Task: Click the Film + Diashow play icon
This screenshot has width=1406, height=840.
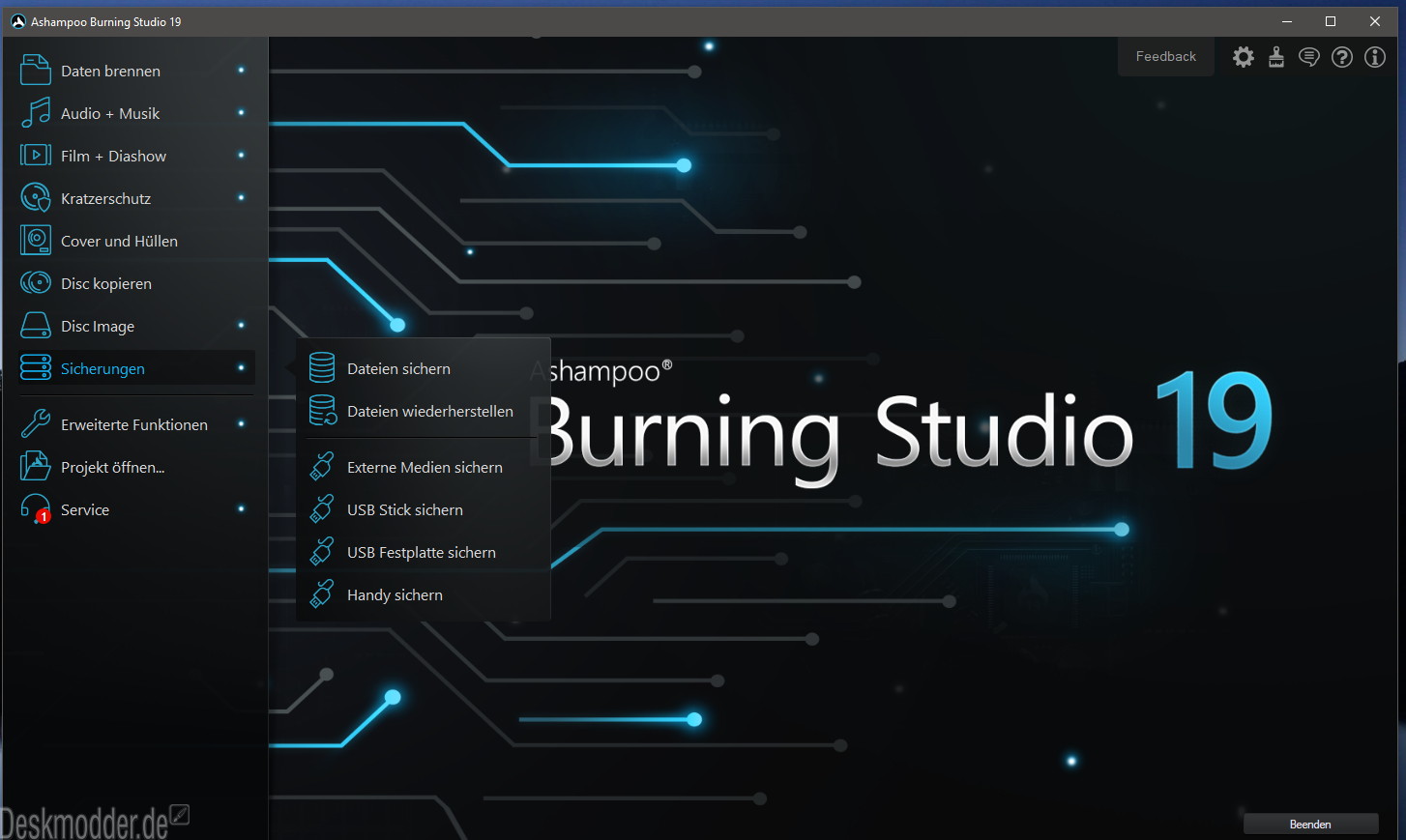Action: [36, 156]
